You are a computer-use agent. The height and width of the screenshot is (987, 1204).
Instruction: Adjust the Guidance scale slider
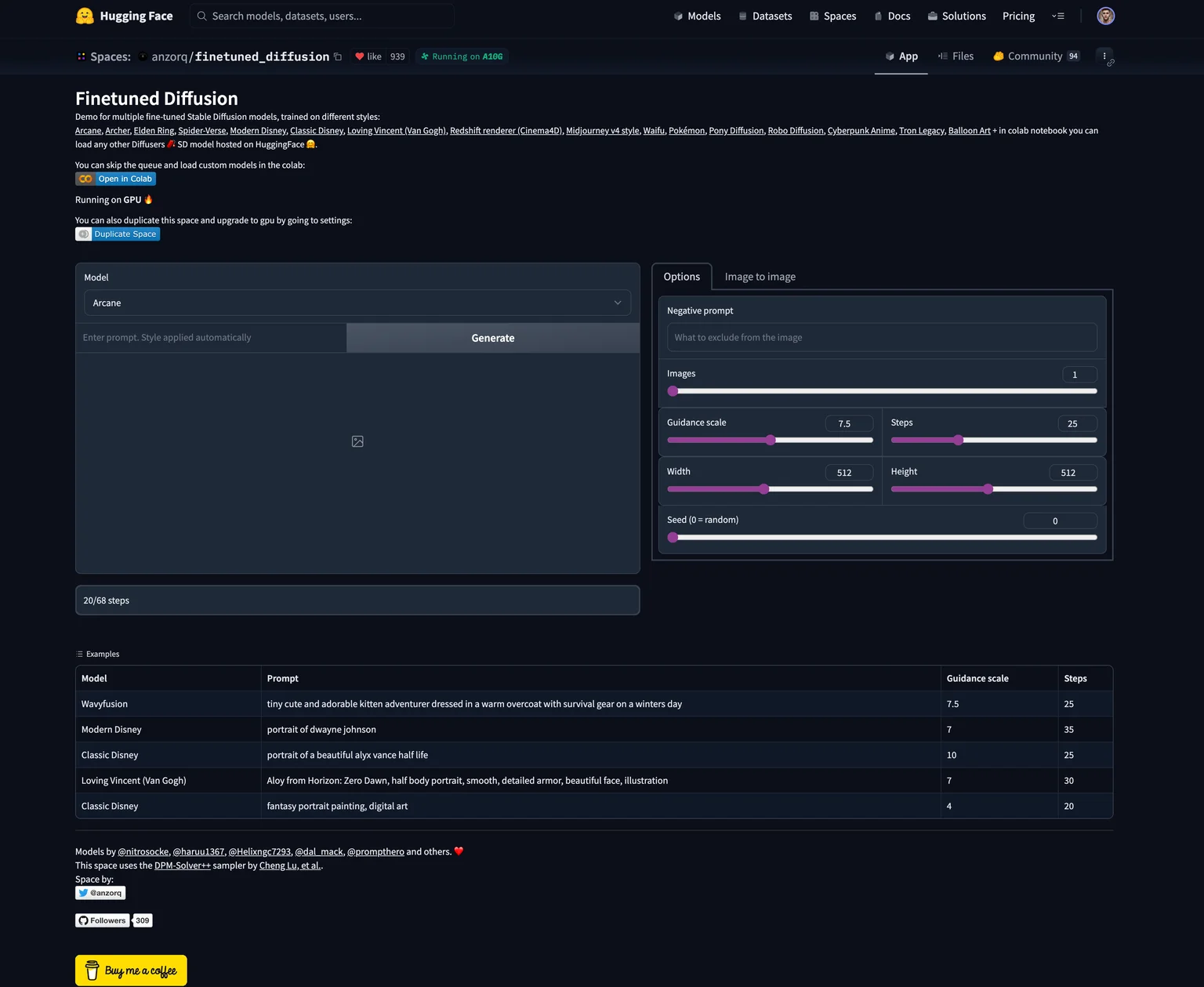(770, 440)
